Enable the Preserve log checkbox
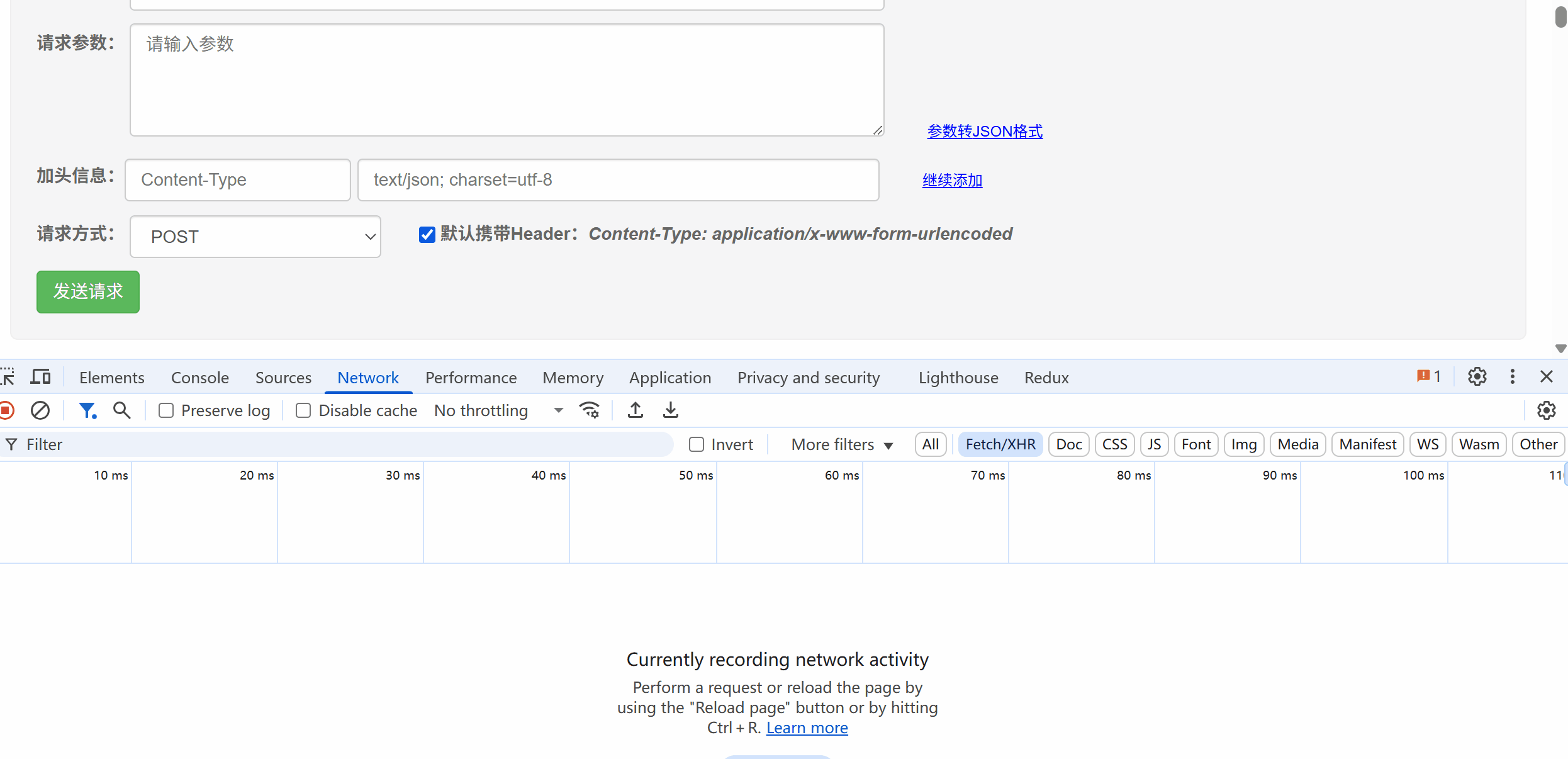The height and width of the screenshot is (759, 1568). (166, 410)
